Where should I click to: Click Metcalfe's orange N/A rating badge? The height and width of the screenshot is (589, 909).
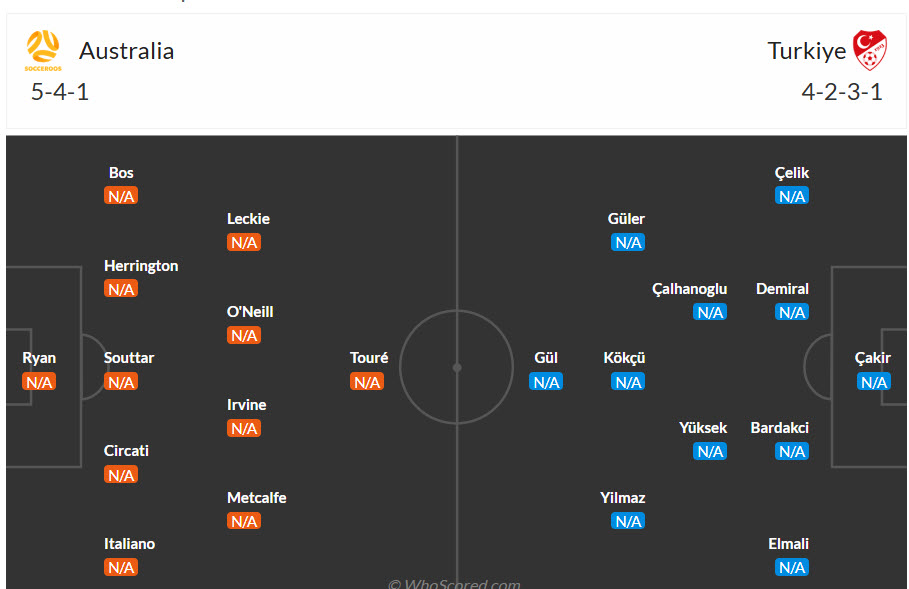(x=244, y=521)
